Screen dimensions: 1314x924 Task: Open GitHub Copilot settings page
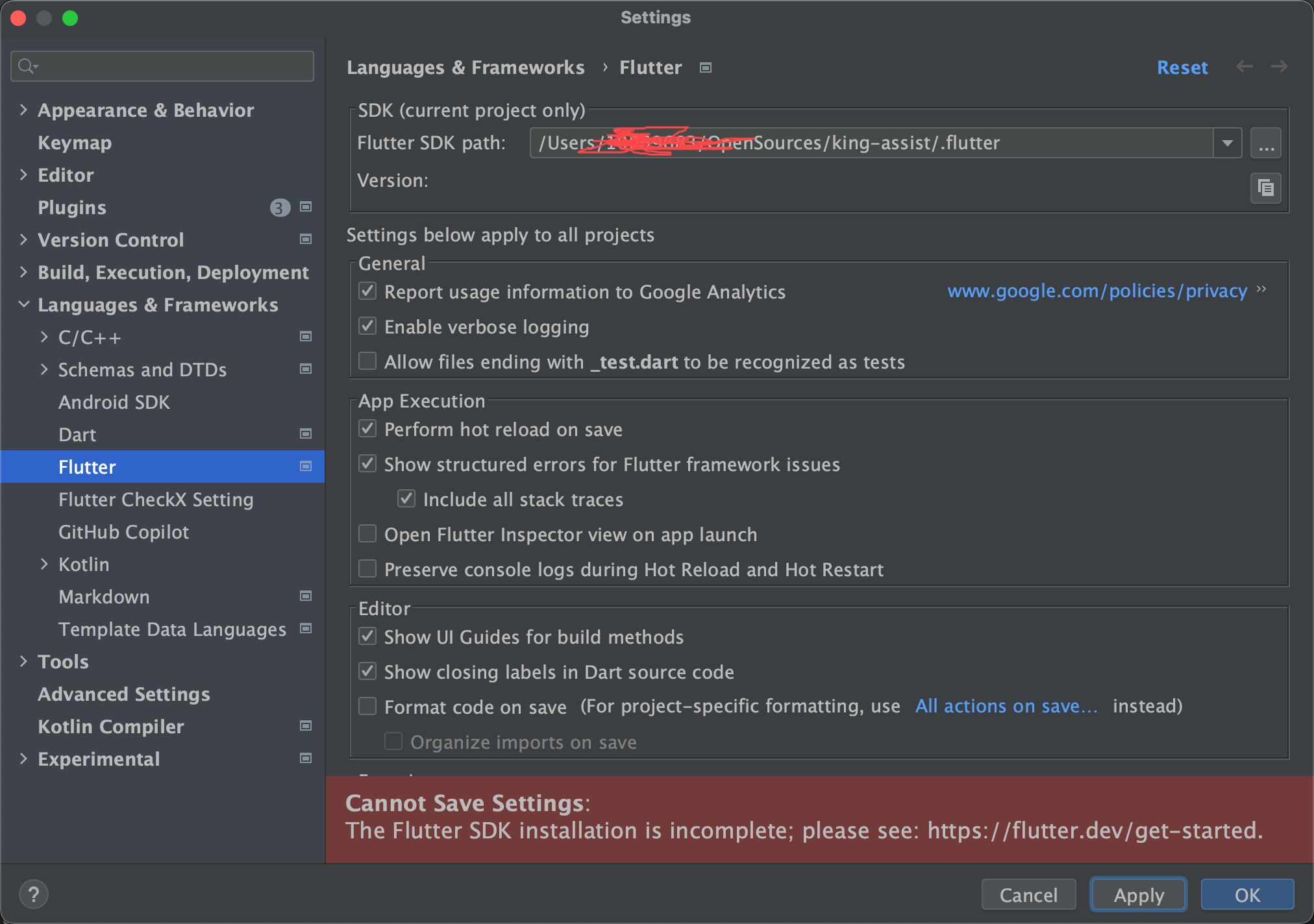point(123,532)
